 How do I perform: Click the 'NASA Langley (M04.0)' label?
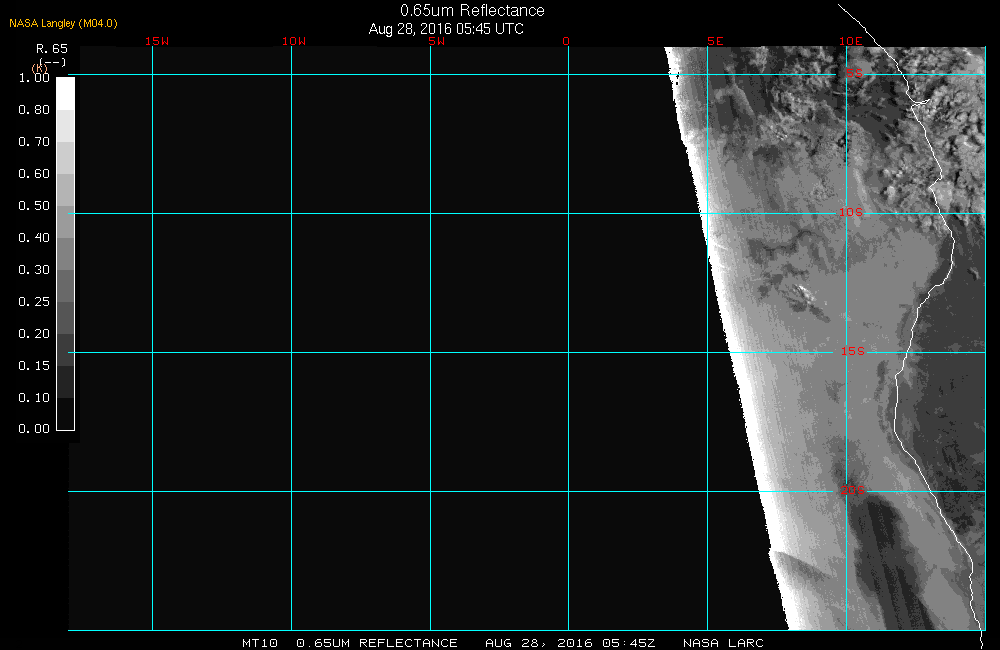(x=63, y=24)
